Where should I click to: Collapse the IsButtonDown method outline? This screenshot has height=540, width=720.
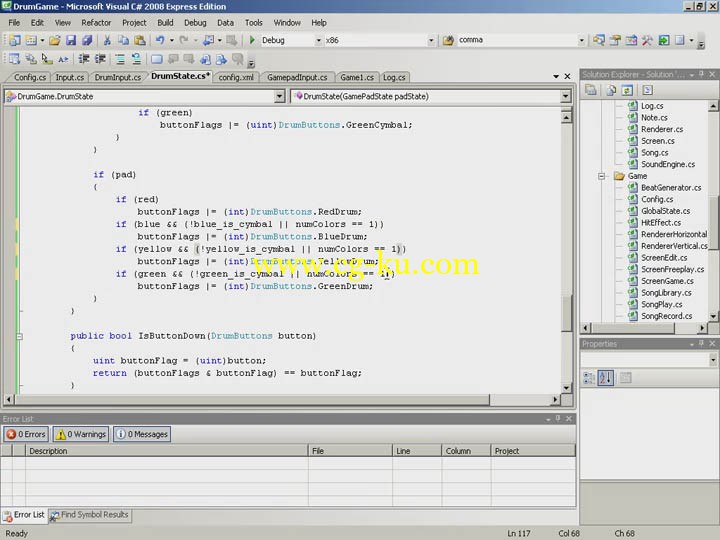(x=19, y=337)
